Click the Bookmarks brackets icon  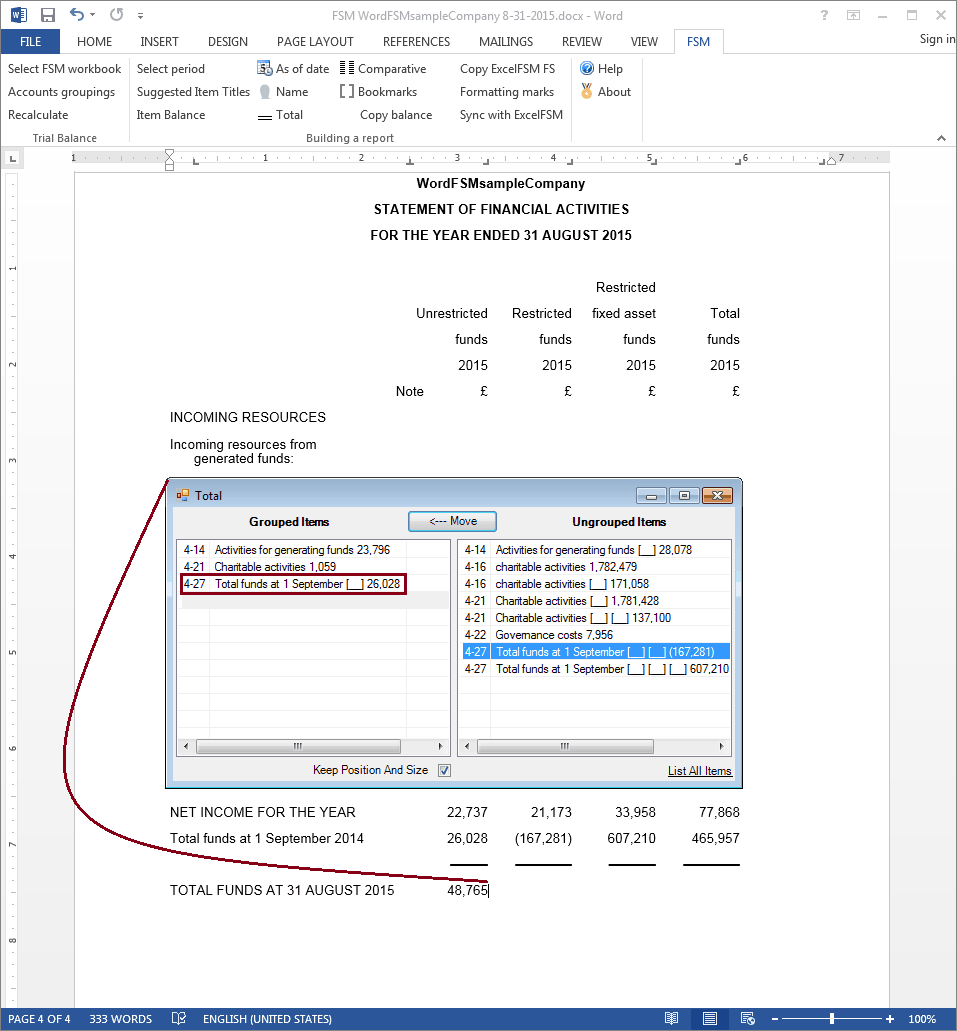(347, 91)
